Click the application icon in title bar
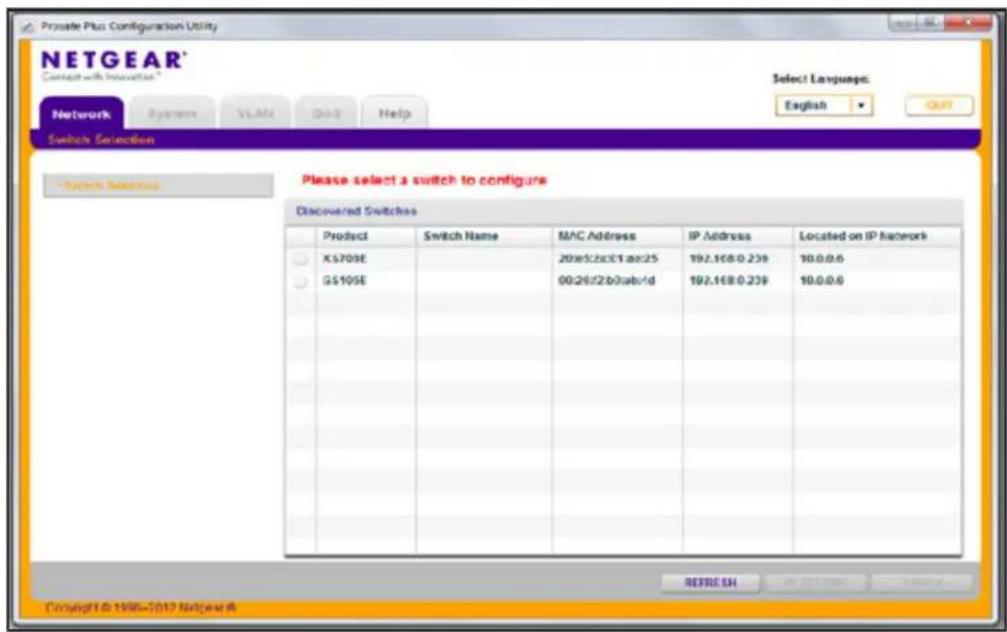The height and width of the screenshot is (632, 1007). (x=28, y=27)
